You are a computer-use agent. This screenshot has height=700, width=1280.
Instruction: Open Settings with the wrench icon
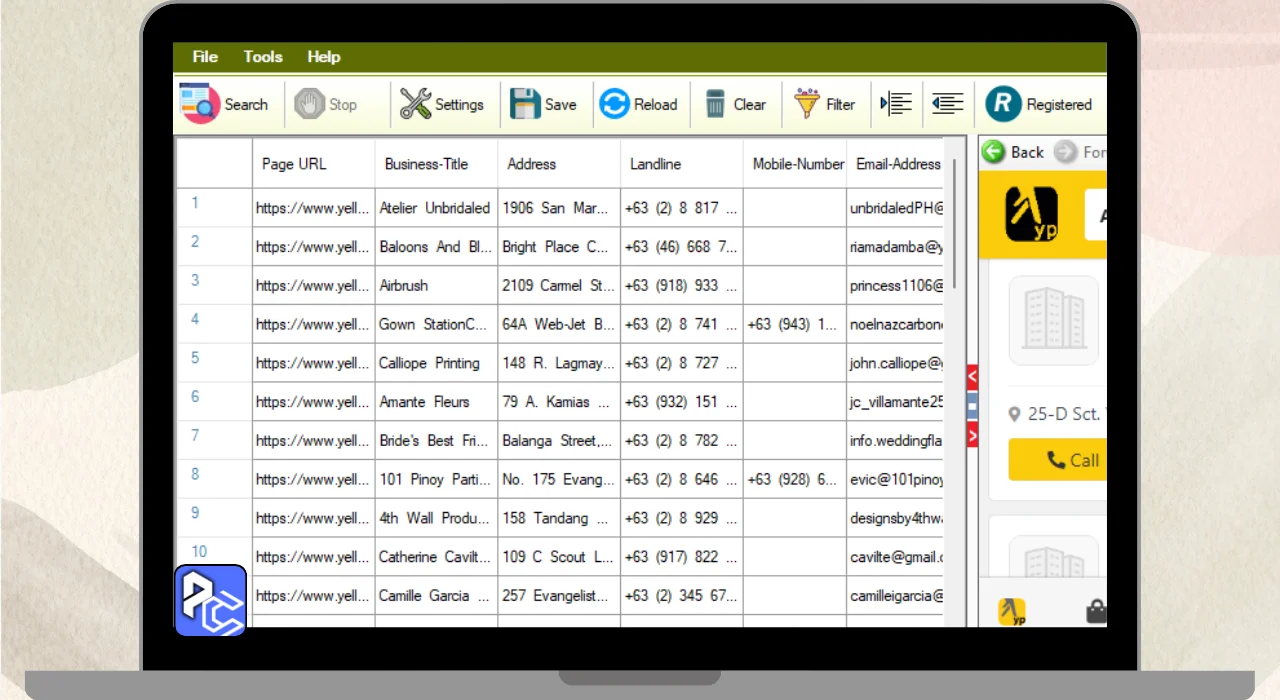click(x=415, y=104)
